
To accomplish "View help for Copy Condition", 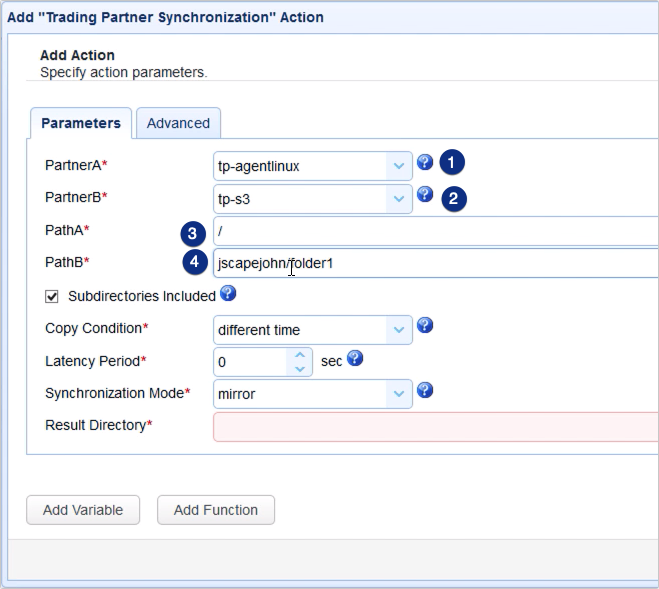I will pyautogui.click(x=425, y=325).
